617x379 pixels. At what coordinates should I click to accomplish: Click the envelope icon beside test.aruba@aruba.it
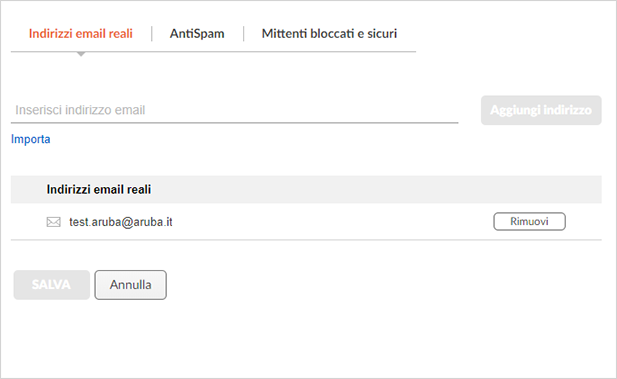(x=54, y=222)
